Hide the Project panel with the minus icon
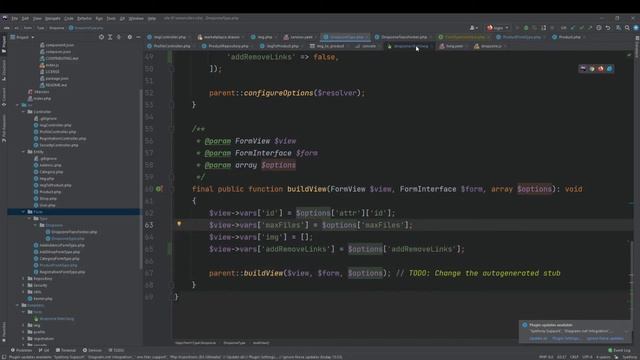 tap(138, 37)
